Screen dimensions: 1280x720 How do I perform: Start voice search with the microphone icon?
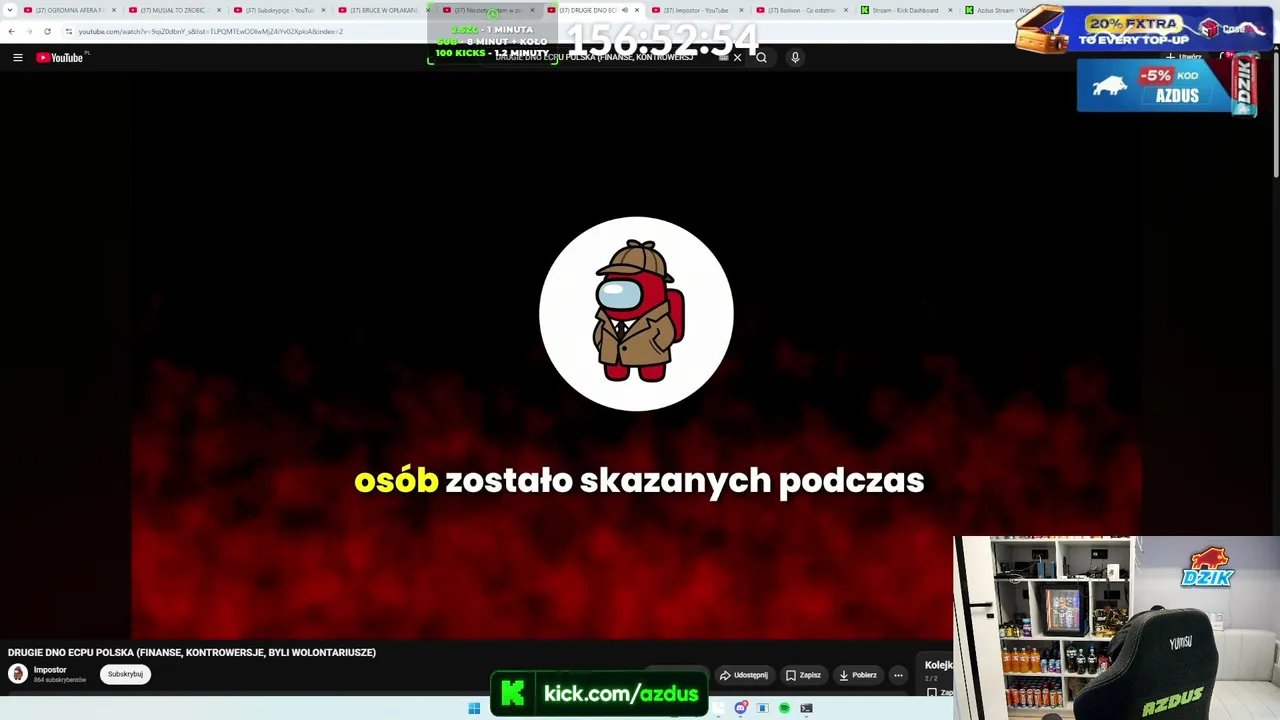[795, 58]
